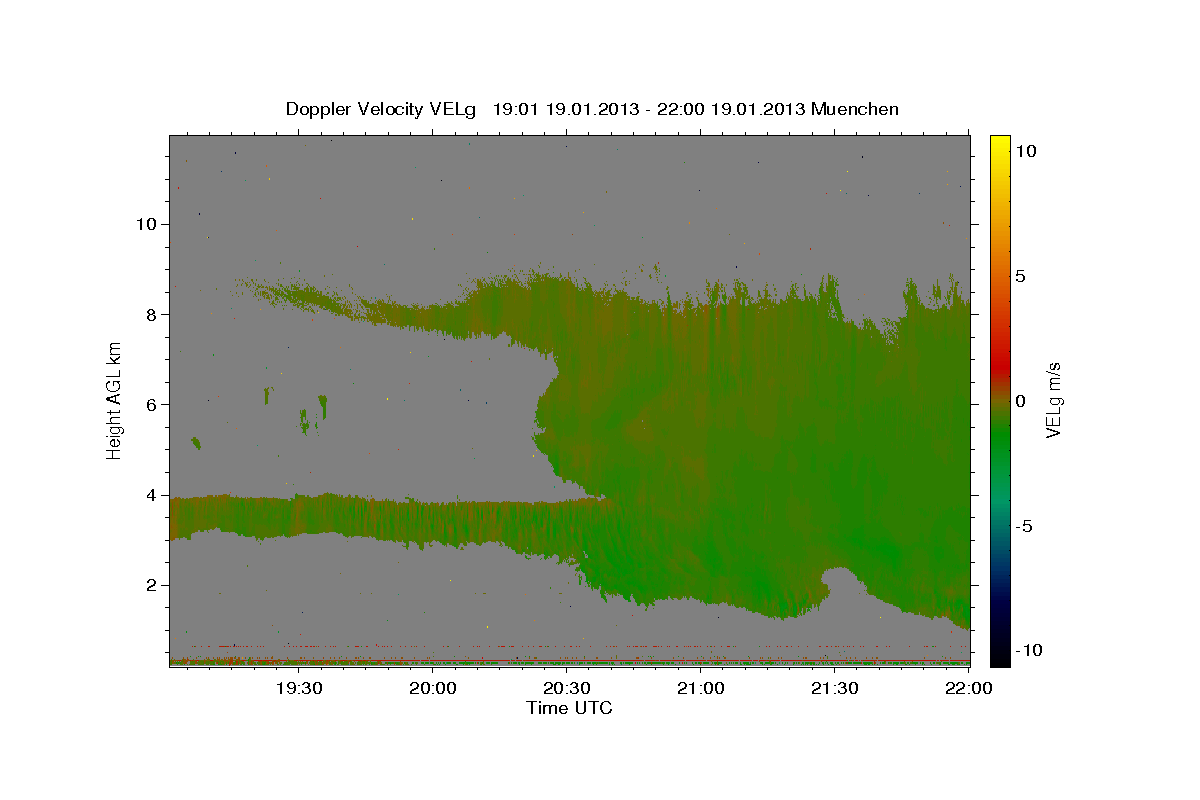This screenshot has width=1200, height=800.
Task: Click the 19:30 time tick label
Action: (298, 688)
